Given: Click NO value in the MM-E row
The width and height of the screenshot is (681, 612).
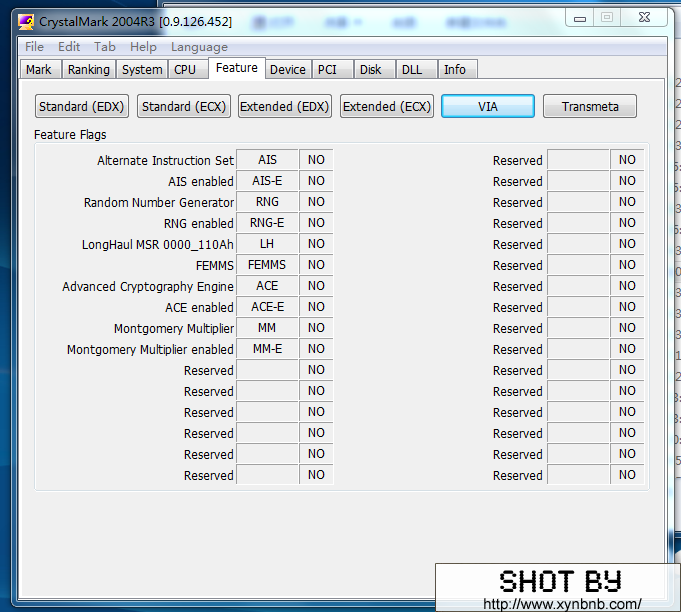Looking at the screenshot, I should [316, 349].
